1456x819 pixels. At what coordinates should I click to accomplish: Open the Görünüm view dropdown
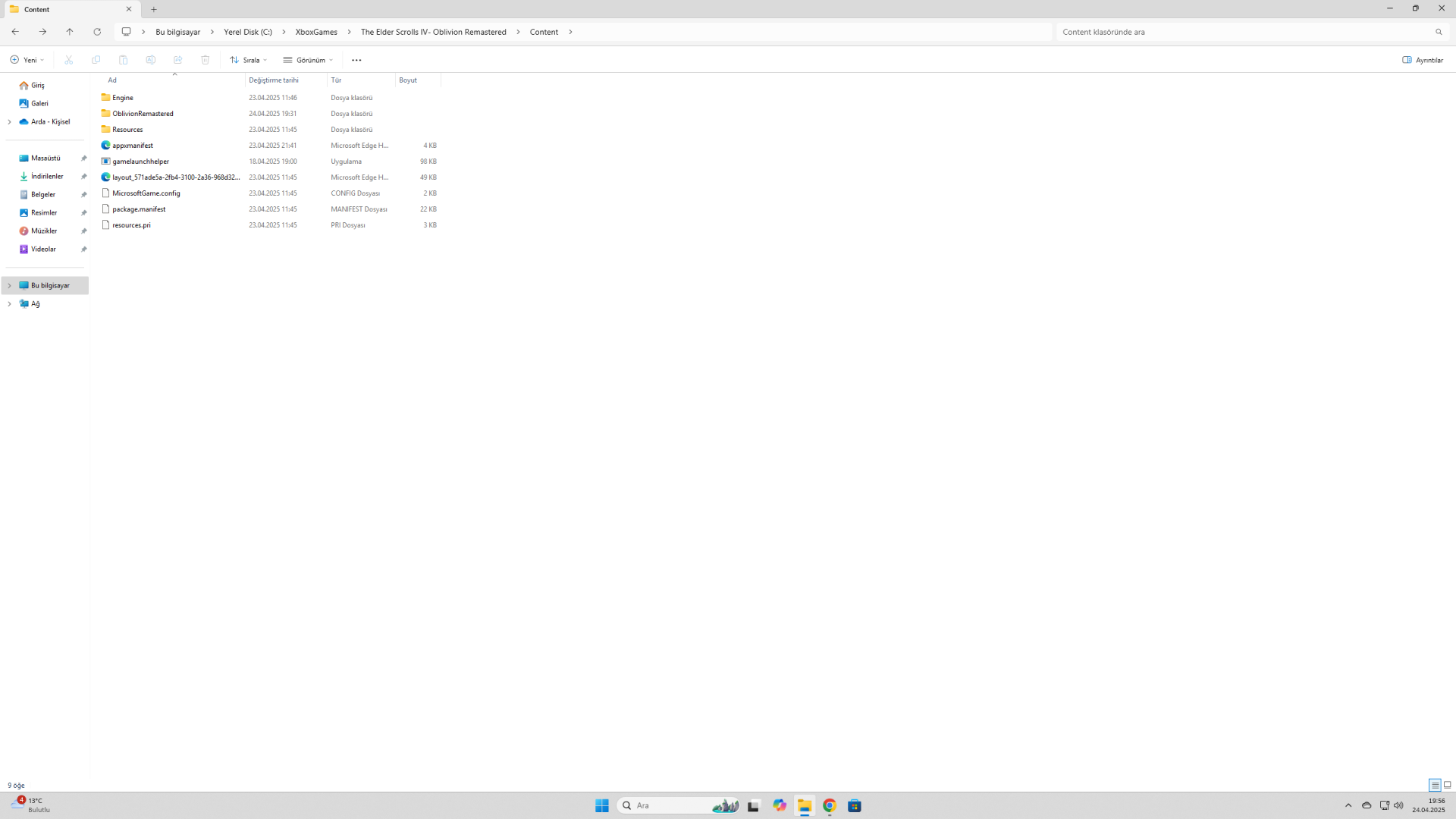pos(308,60)
